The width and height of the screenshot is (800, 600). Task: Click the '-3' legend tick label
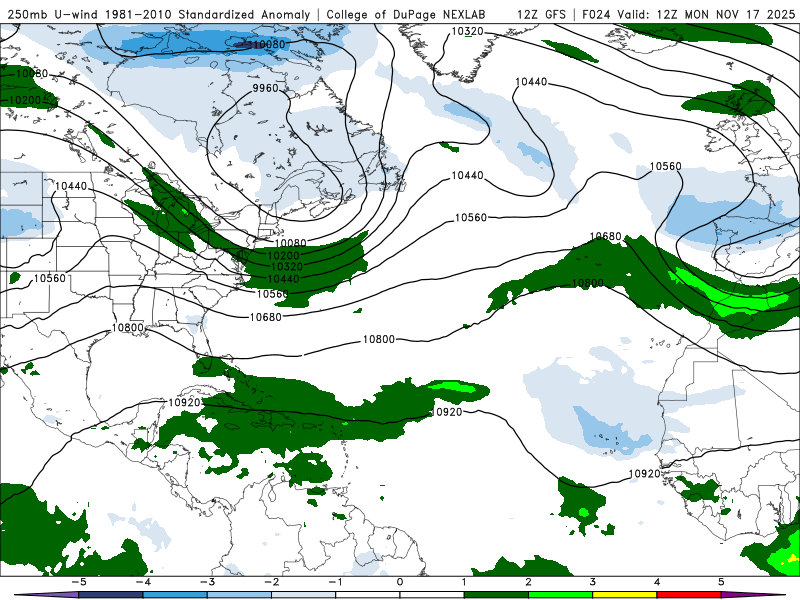pyautogui.click(x=207, y=582)
